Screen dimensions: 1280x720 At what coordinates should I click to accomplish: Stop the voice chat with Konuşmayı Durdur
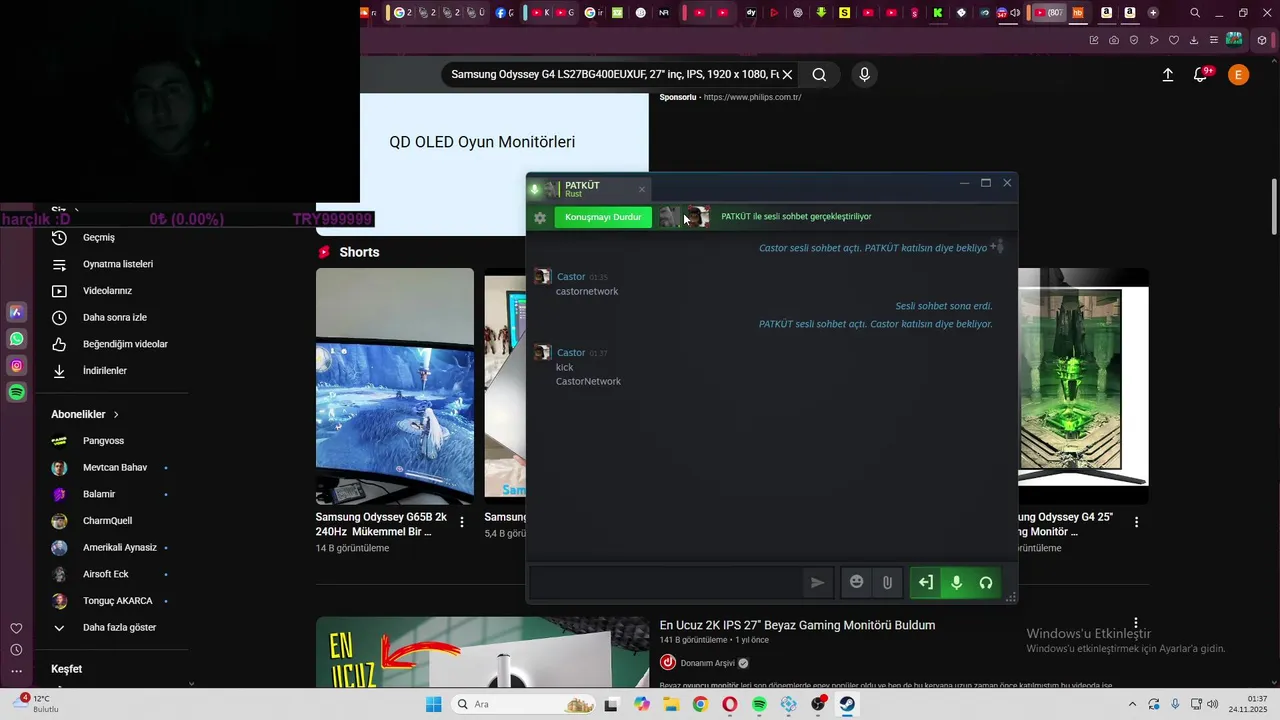click(x=603, y=217)
